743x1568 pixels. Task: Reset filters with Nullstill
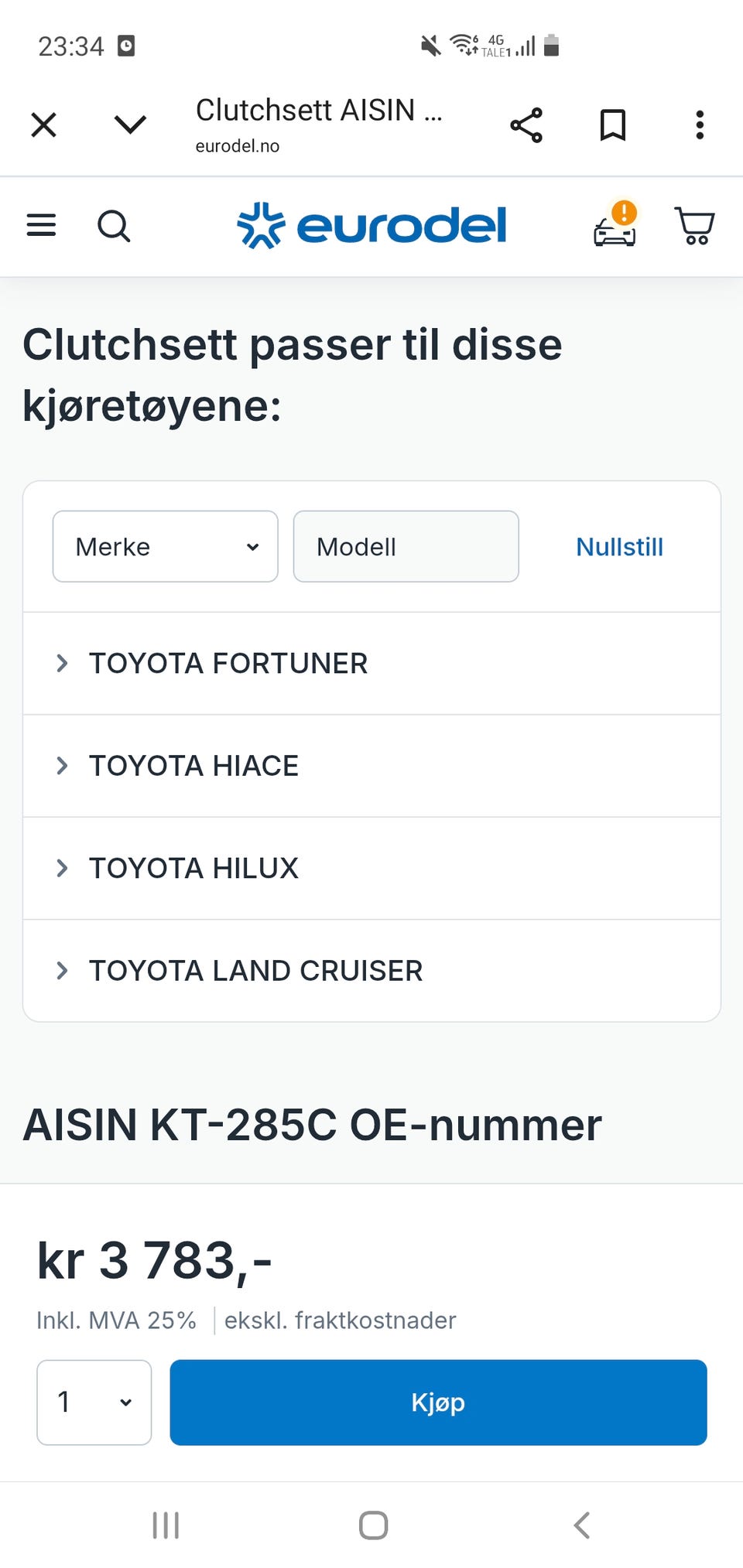tap(619, 547)
